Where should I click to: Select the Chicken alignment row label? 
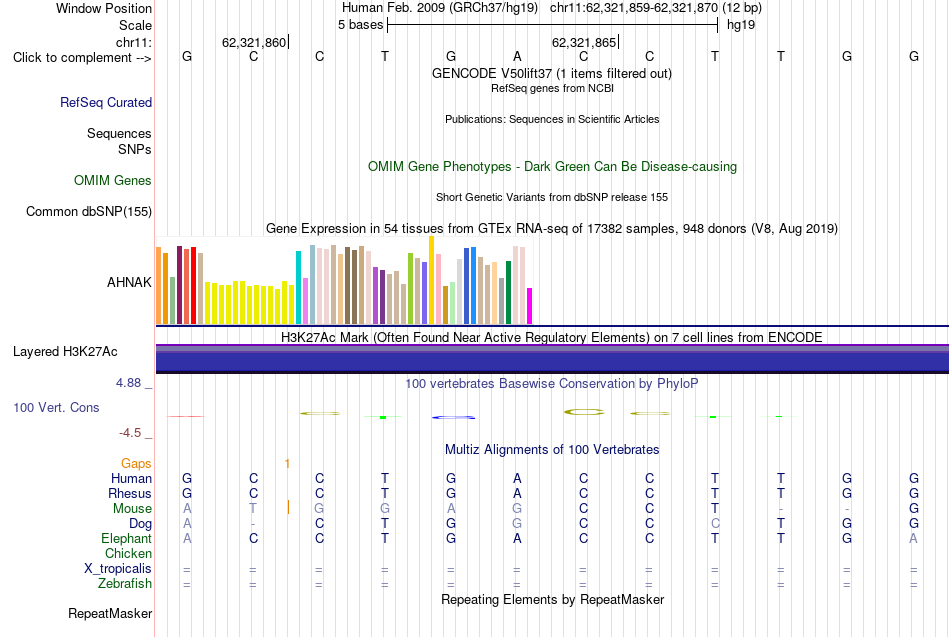(128, 553)
